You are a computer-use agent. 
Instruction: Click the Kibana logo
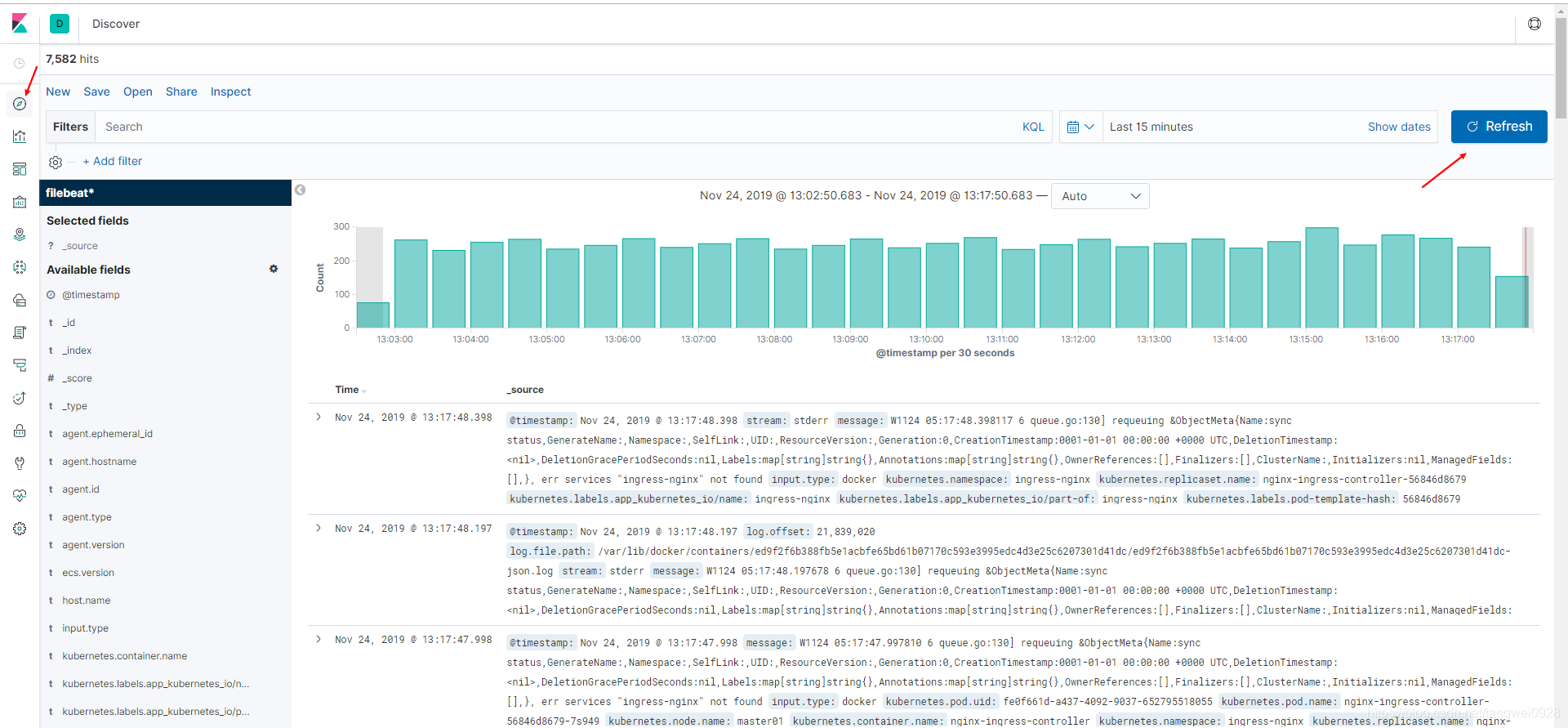[20, 23]
